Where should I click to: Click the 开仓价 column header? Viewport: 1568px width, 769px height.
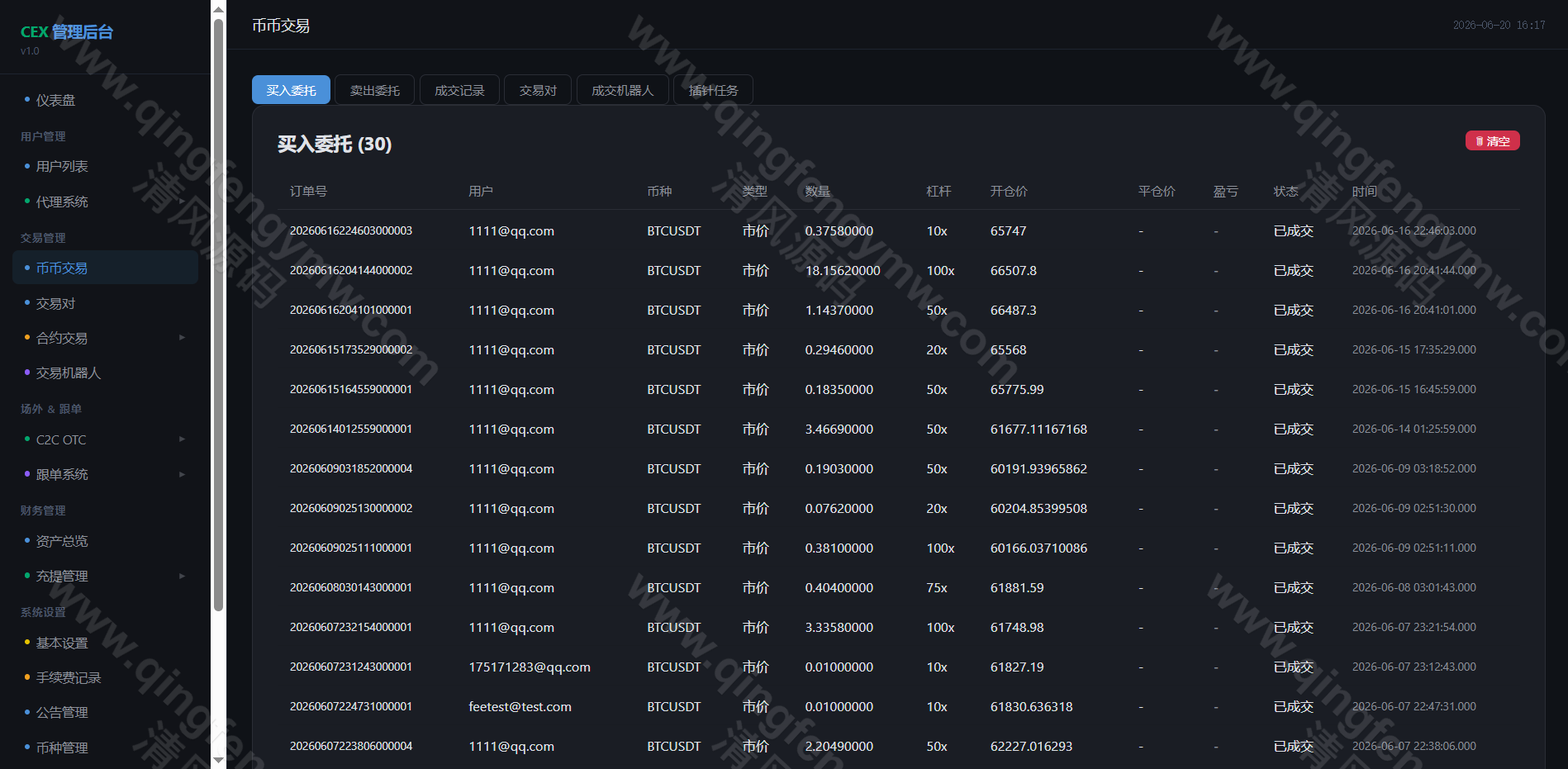[x=1009, y=191]
